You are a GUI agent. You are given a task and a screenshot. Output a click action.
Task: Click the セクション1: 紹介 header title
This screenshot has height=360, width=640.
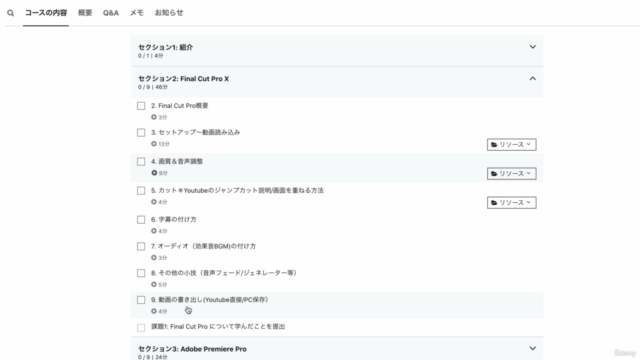[165, 47]
